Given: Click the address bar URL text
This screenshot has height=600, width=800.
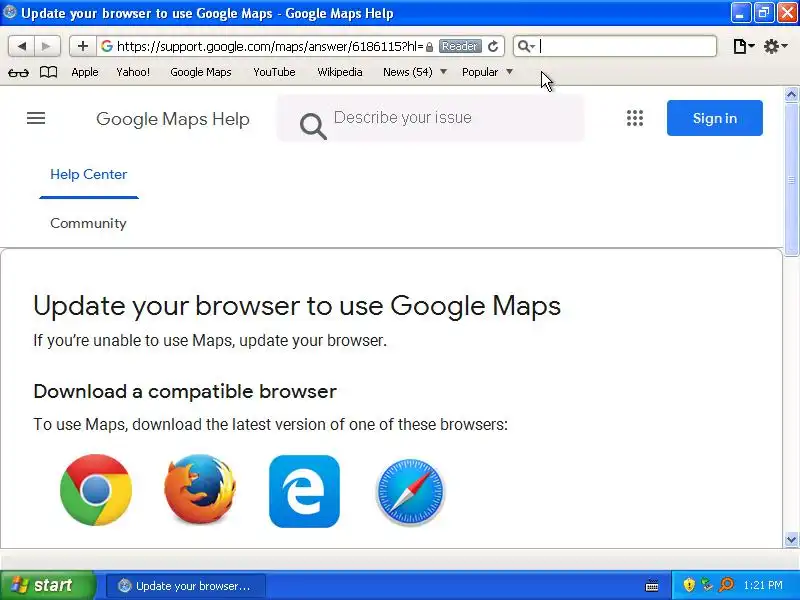Looking at the screenshot, I should (270, 46).
